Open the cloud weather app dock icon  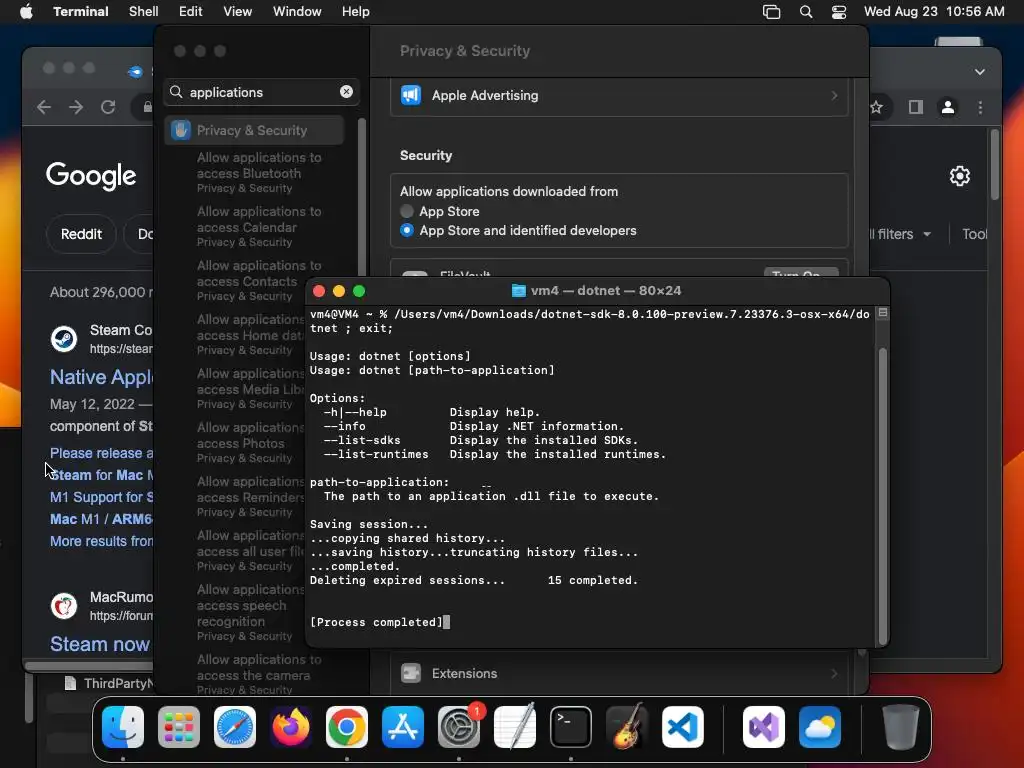(820, 727)
